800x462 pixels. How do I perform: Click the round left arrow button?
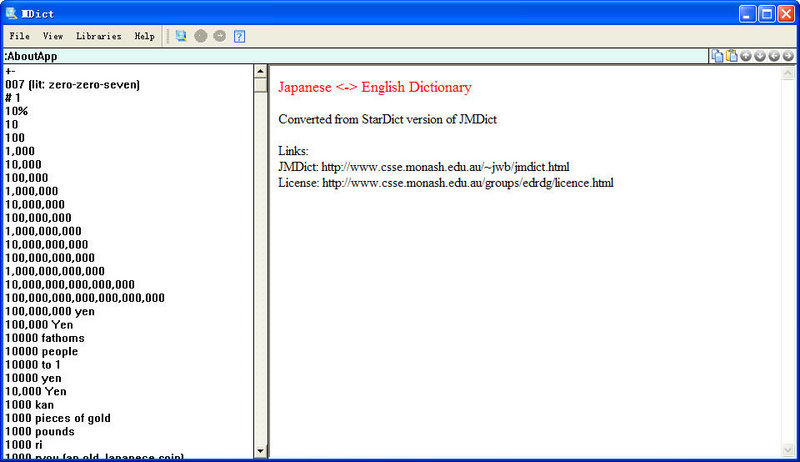pos(774,56)
